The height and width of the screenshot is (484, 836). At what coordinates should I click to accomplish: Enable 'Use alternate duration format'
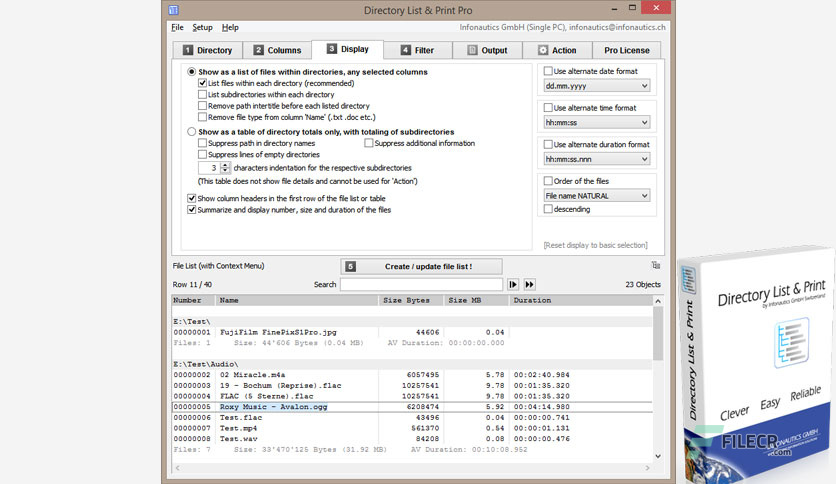click(x=548, y=144)
